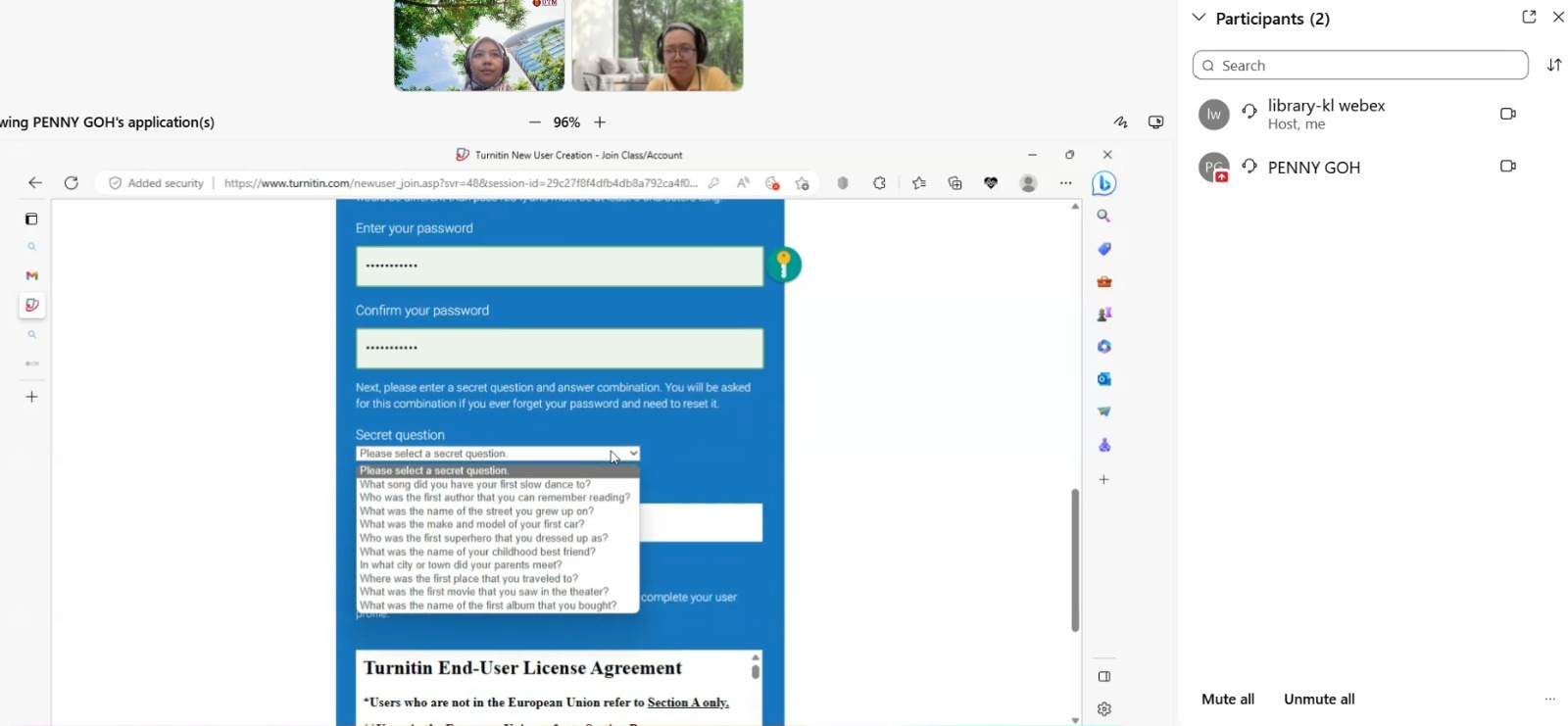Open the Bing chat sidebar icon
1568x726 pixels.
coord(1104,183)
